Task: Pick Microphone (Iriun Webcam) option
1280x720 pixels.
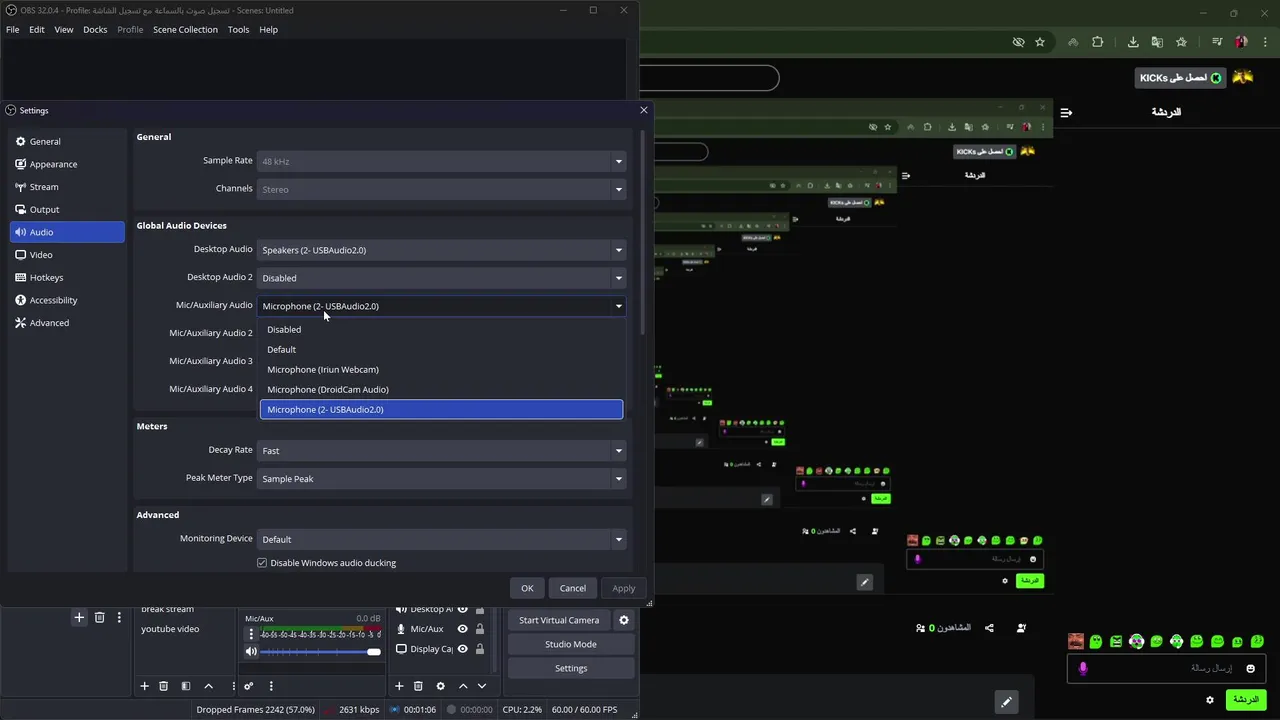Action: tap(441, 369)
